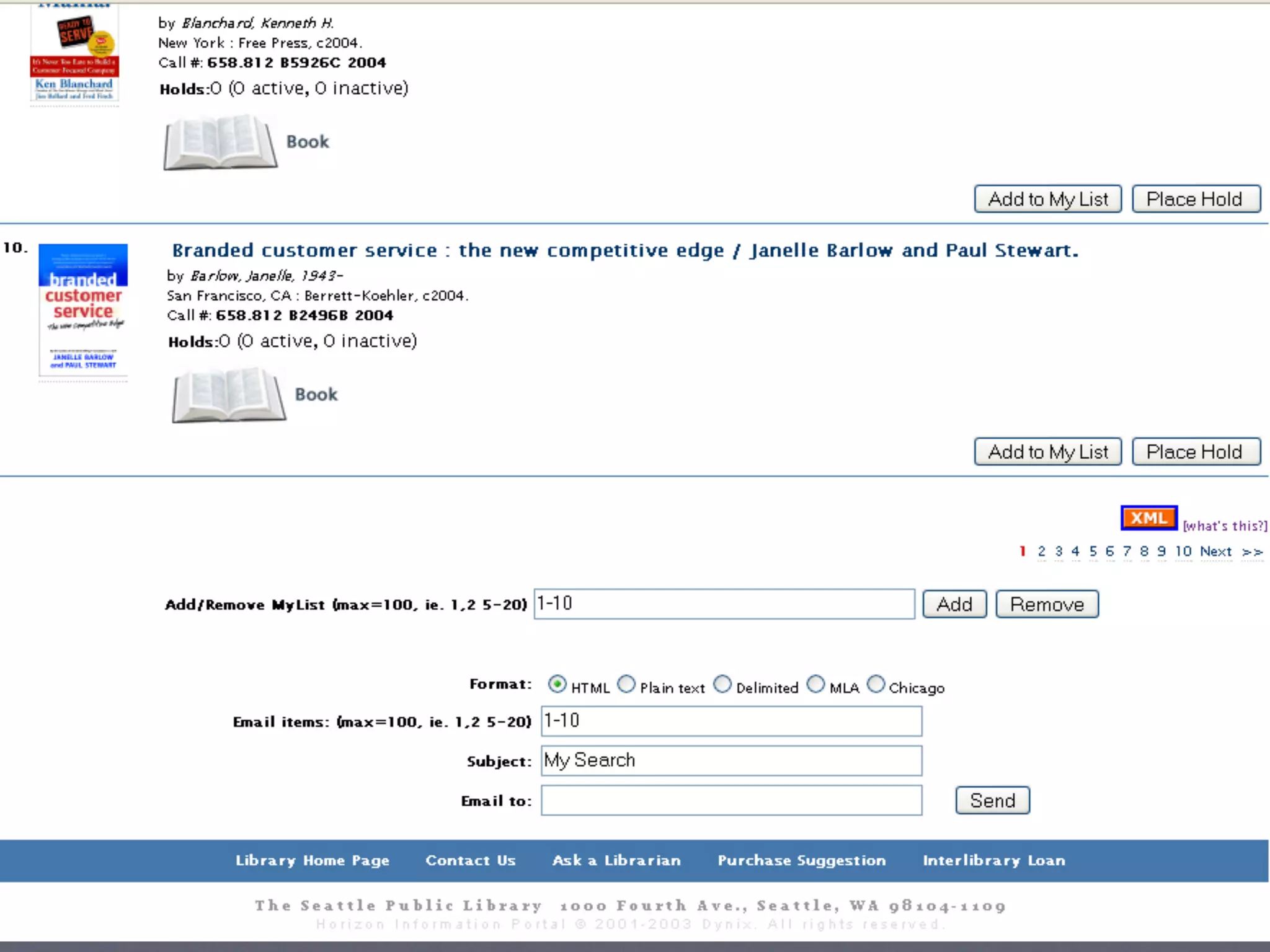Viewport: 1270px width, 952px height.
Task: Open Ask a Librarian in the footer menu
Action: point(616,860)
